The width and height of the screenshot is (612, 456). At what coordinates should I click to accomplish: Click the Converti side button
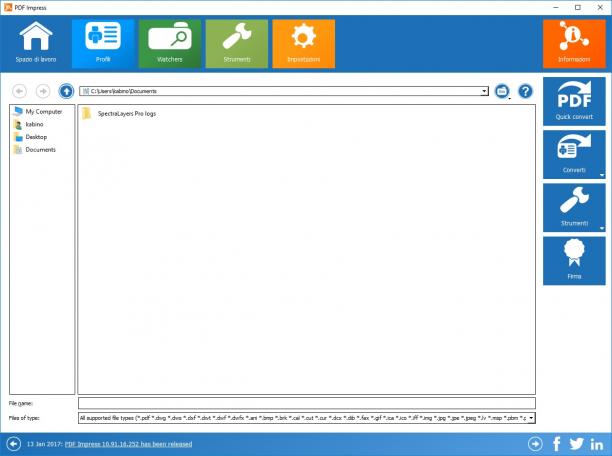point(574,155)
